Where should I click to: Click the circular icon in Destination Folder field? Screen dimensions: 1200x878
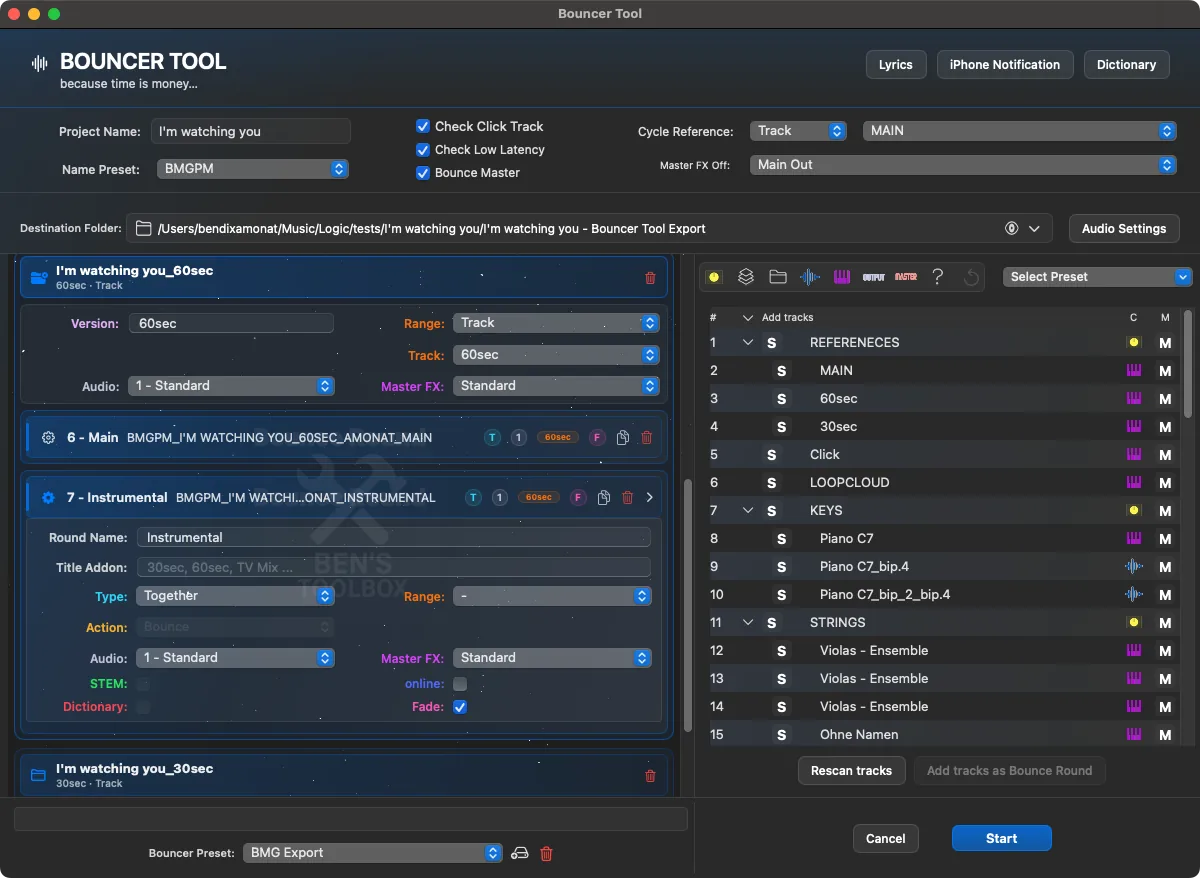tap(1012, 229)
